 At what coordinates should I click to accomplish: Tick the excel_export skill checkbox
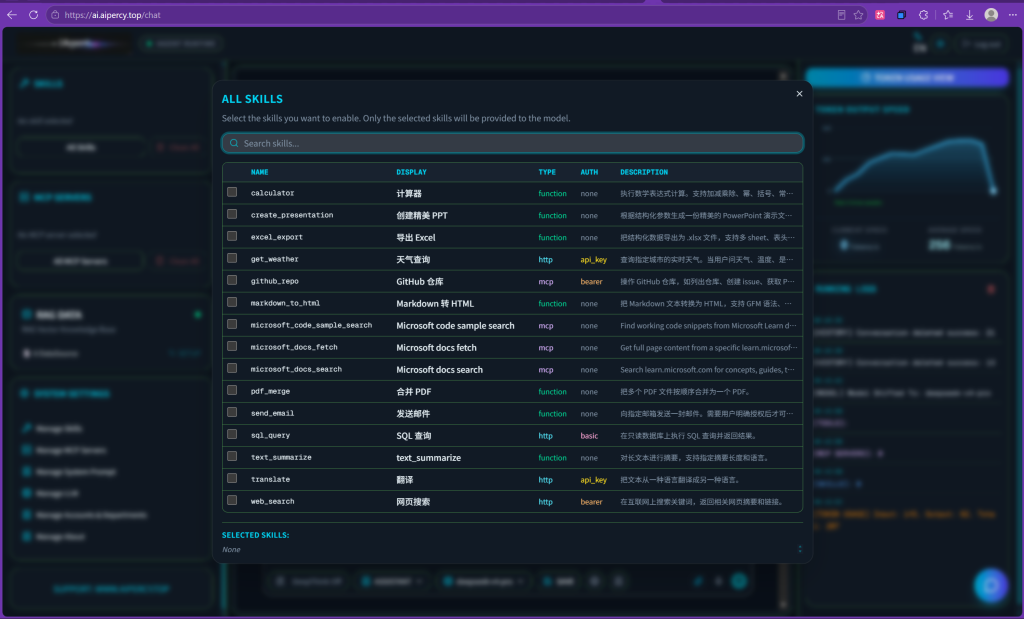[x=232, y=236]
